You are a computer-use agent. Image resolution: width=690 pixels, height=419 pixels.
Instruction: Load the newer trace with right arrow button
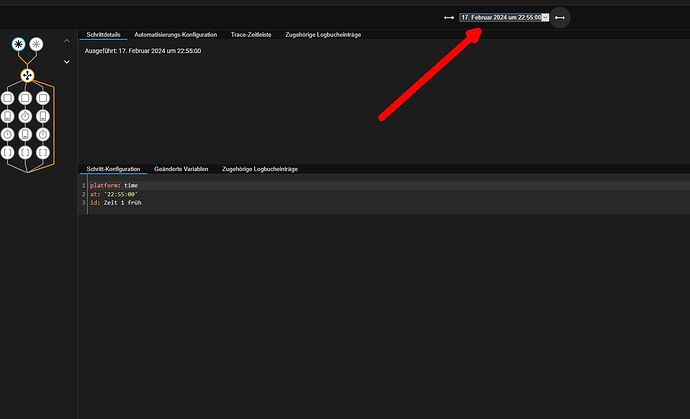[560, 18]
